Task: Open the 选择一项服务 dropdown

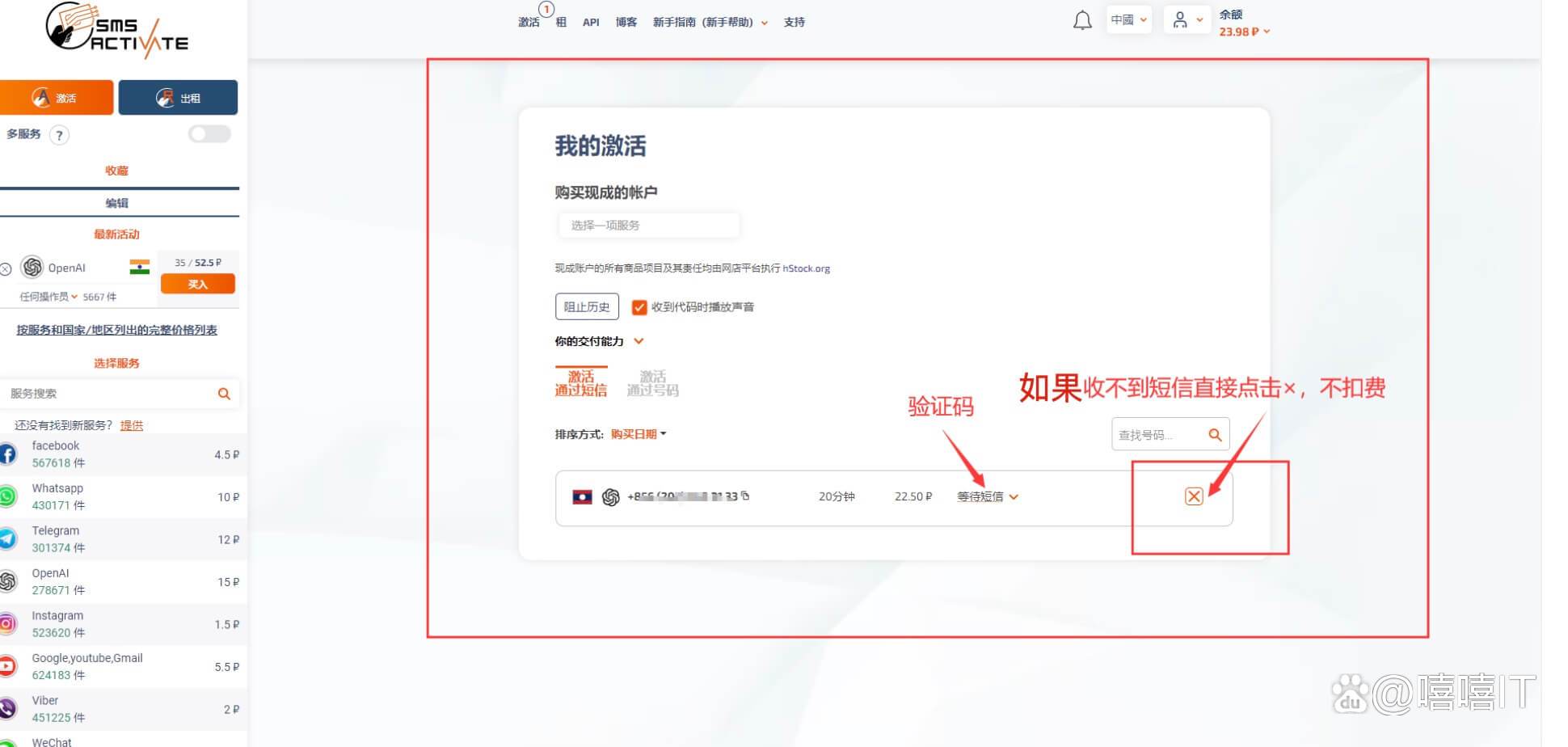Action: coord(648,226)
